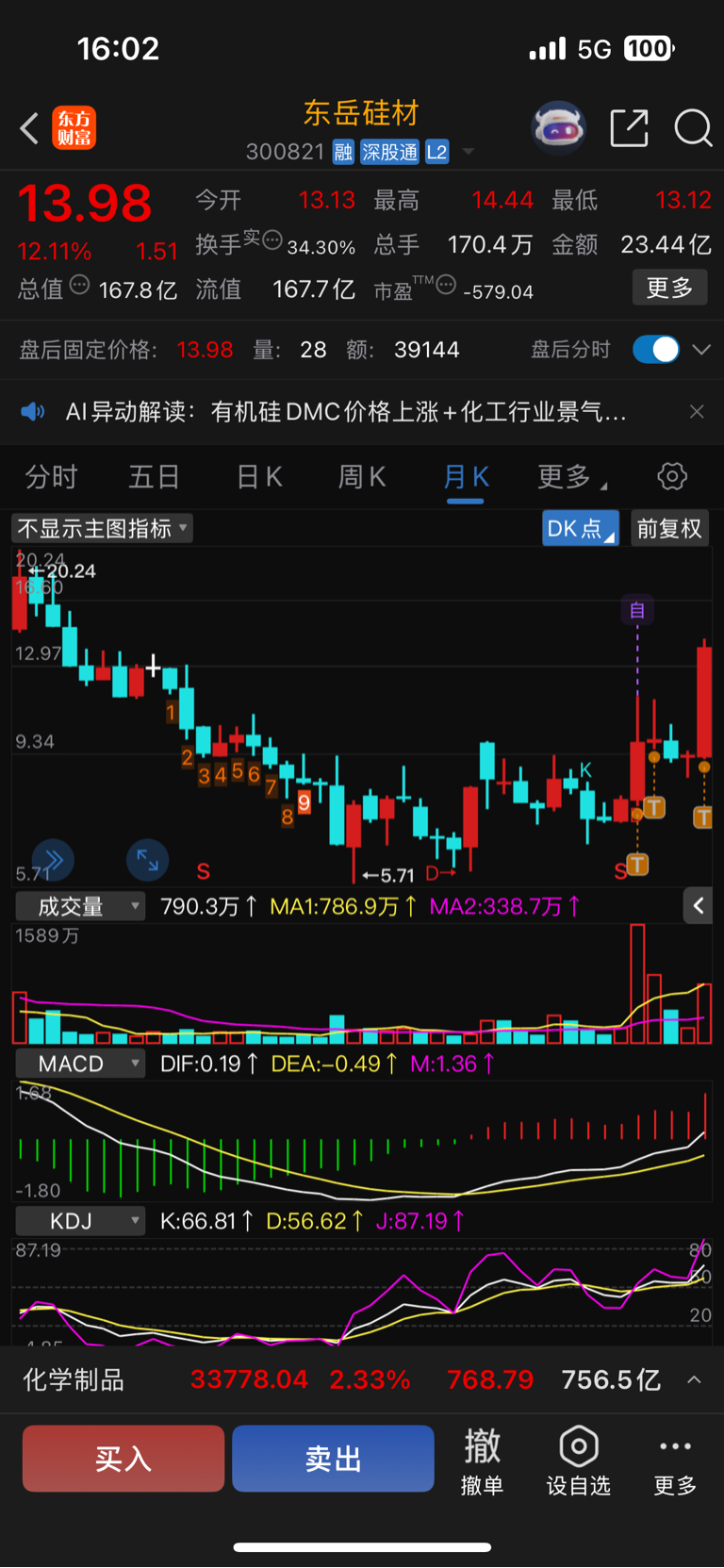Screen dimensions: 724x1568
Task: Open KDJ sub-indicator dropdown
Action: pos(81,1221)
